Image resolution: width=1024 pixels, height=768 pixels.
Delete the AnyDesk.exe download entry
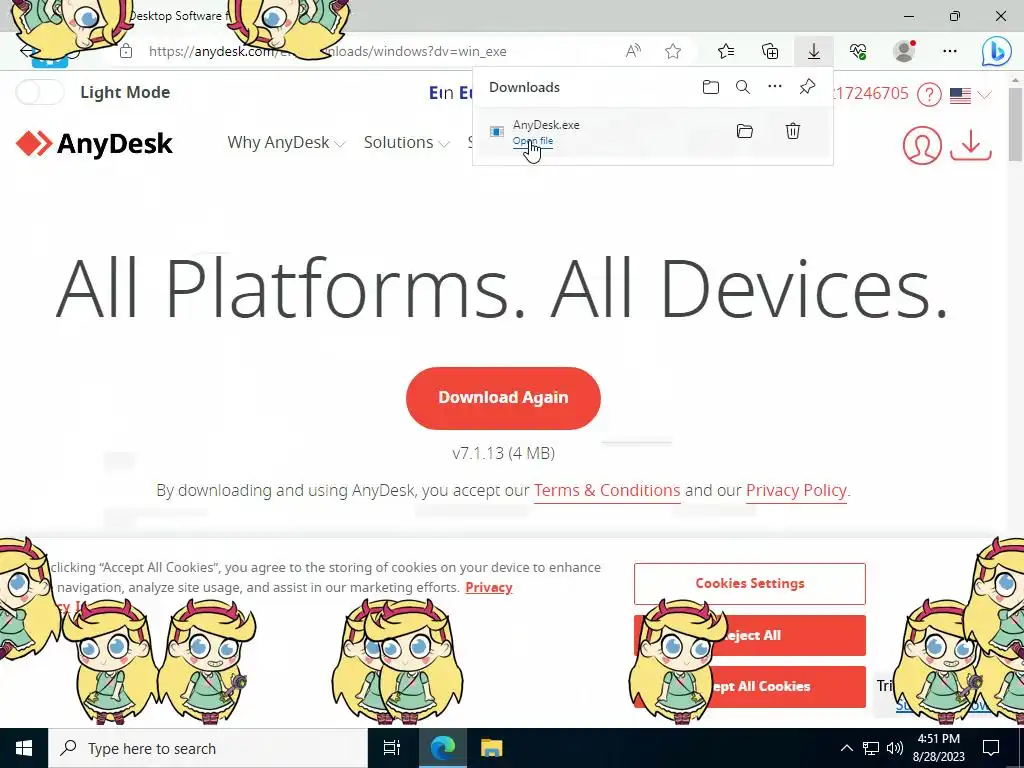click(793, 131)
